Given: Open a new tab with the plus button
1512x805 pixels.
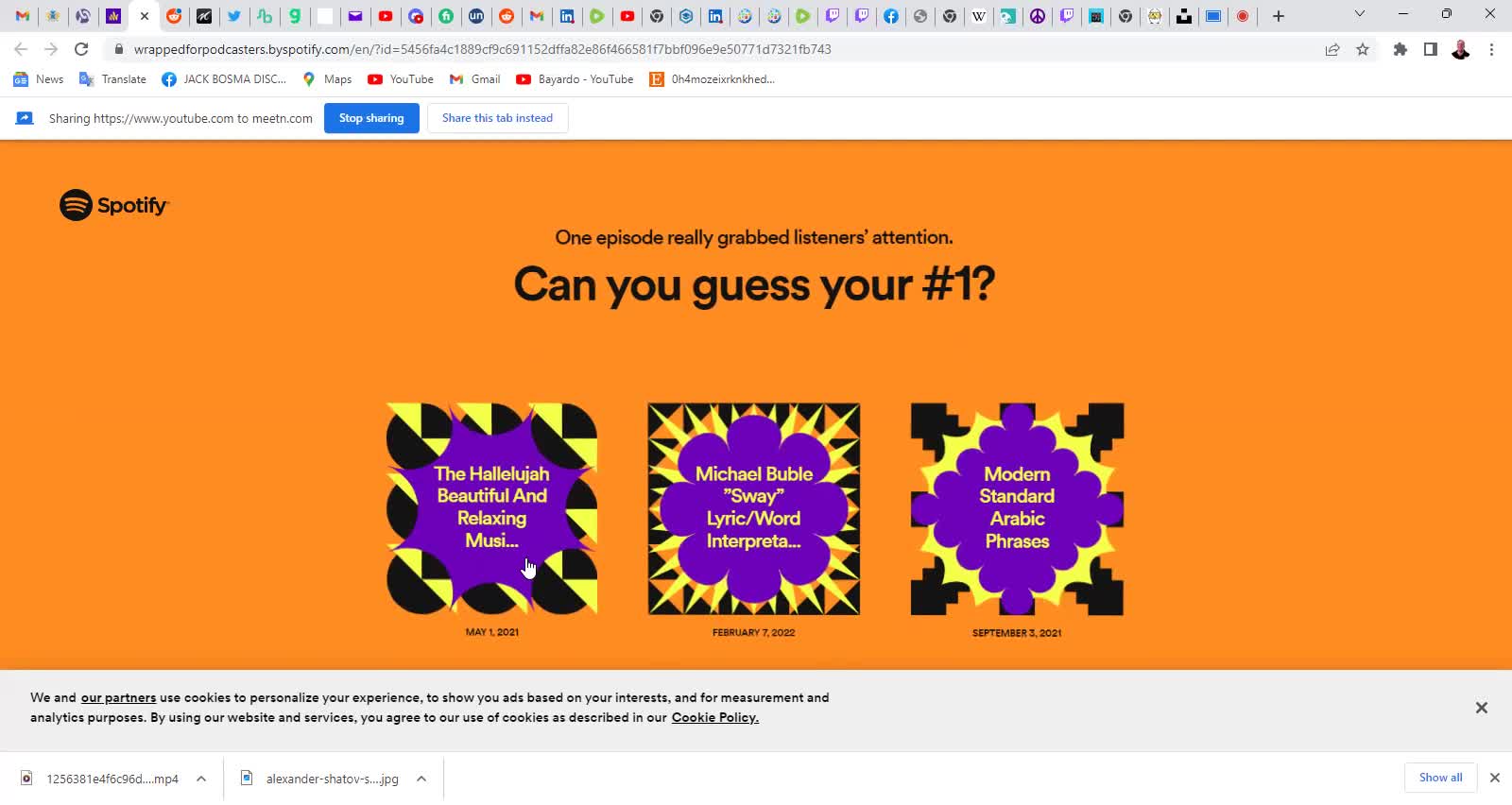Looking at the screenshot, I should point(1279,16).
